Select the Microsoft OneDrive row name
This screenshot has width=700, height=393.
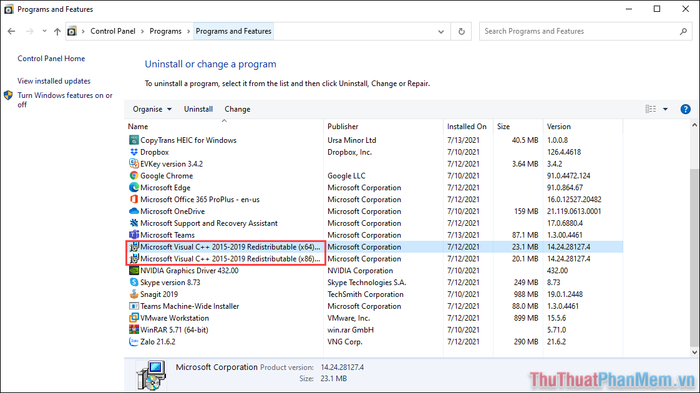[172, 211]
